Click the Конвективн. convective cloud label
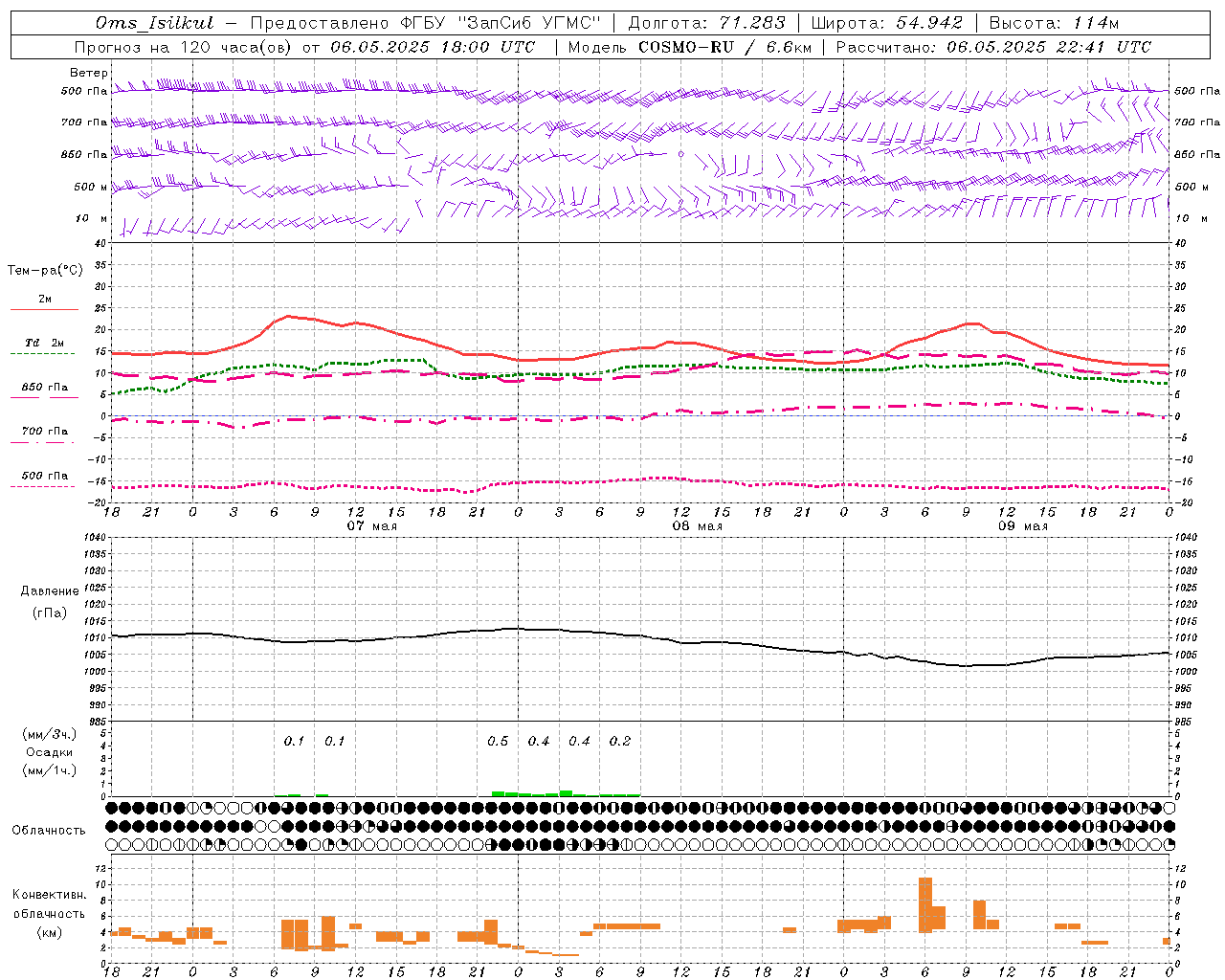 click(49, 895)
